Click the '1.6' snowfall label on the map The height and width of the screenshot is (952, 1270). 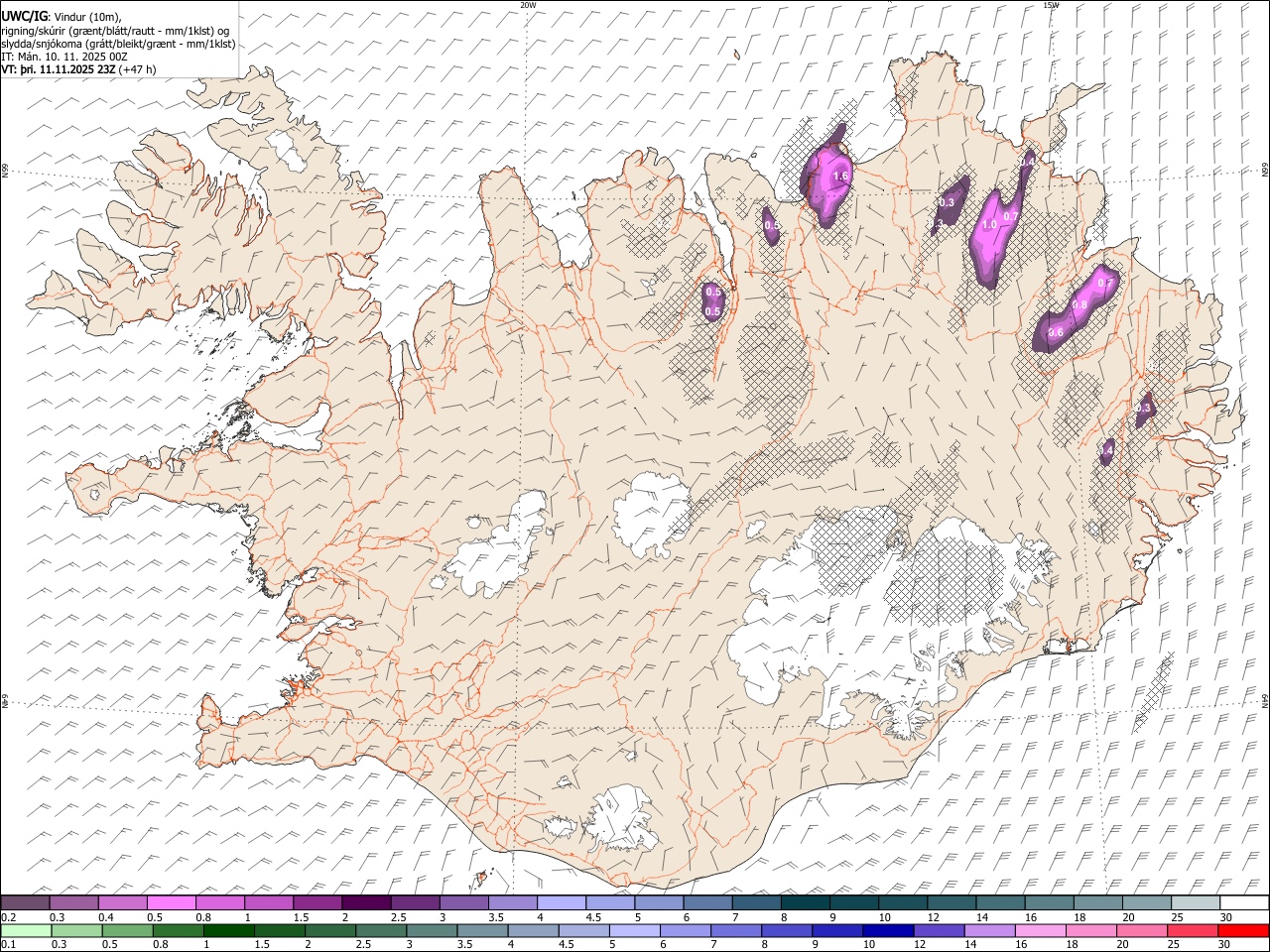[840, 177]
